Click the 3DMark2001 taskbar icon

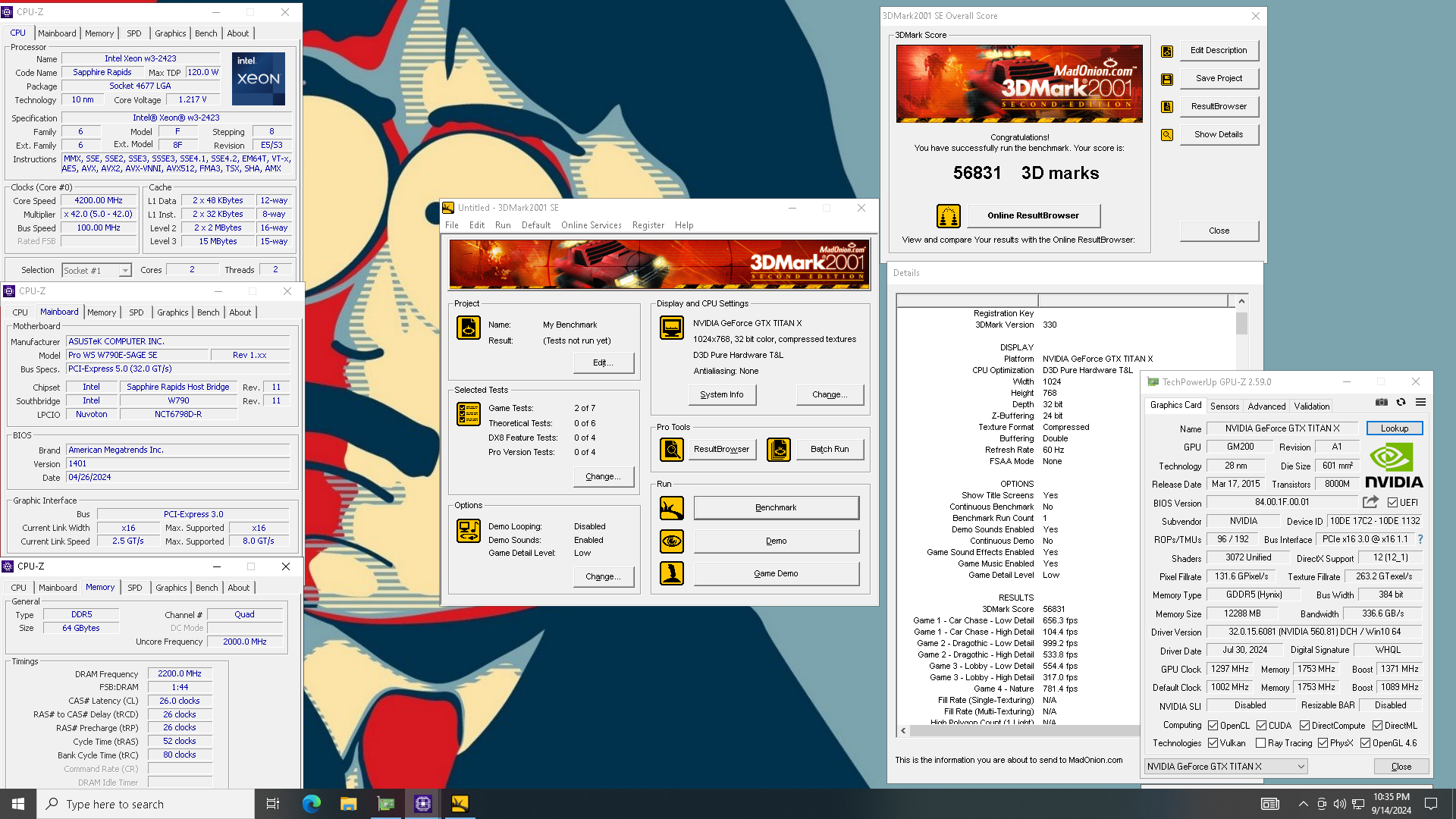point(460,804)
